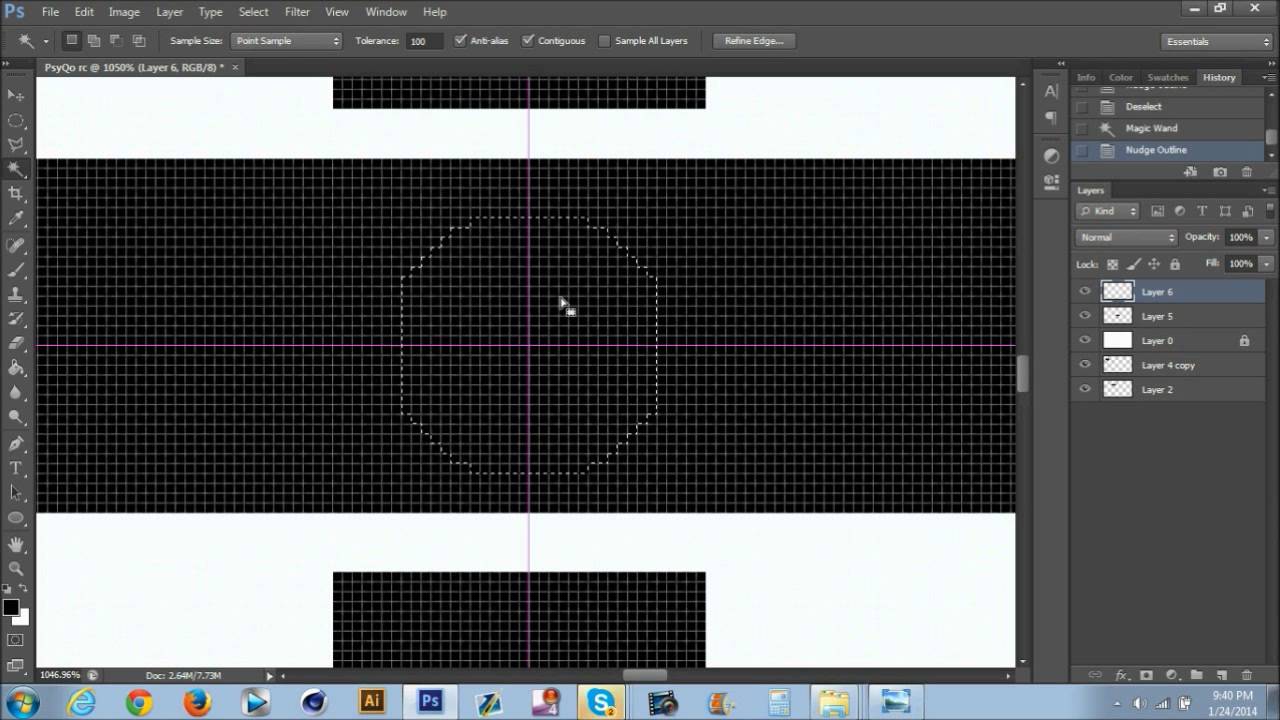Select the Ellipse shape tool
This screenshot has width=1280, height=720.
(x=16, y=517)
